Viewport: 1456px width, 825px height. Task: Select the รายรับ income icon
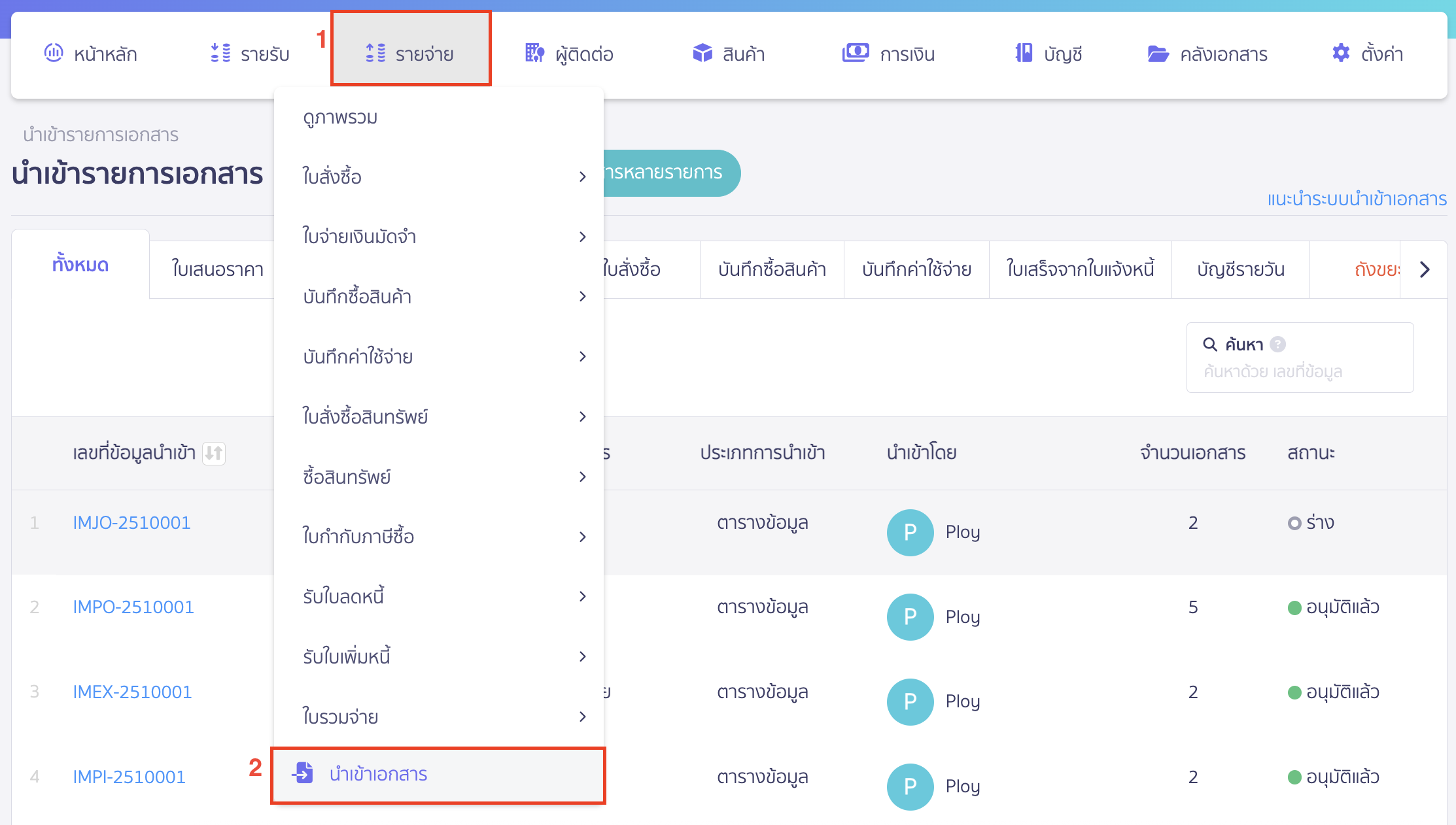point(220,54)
